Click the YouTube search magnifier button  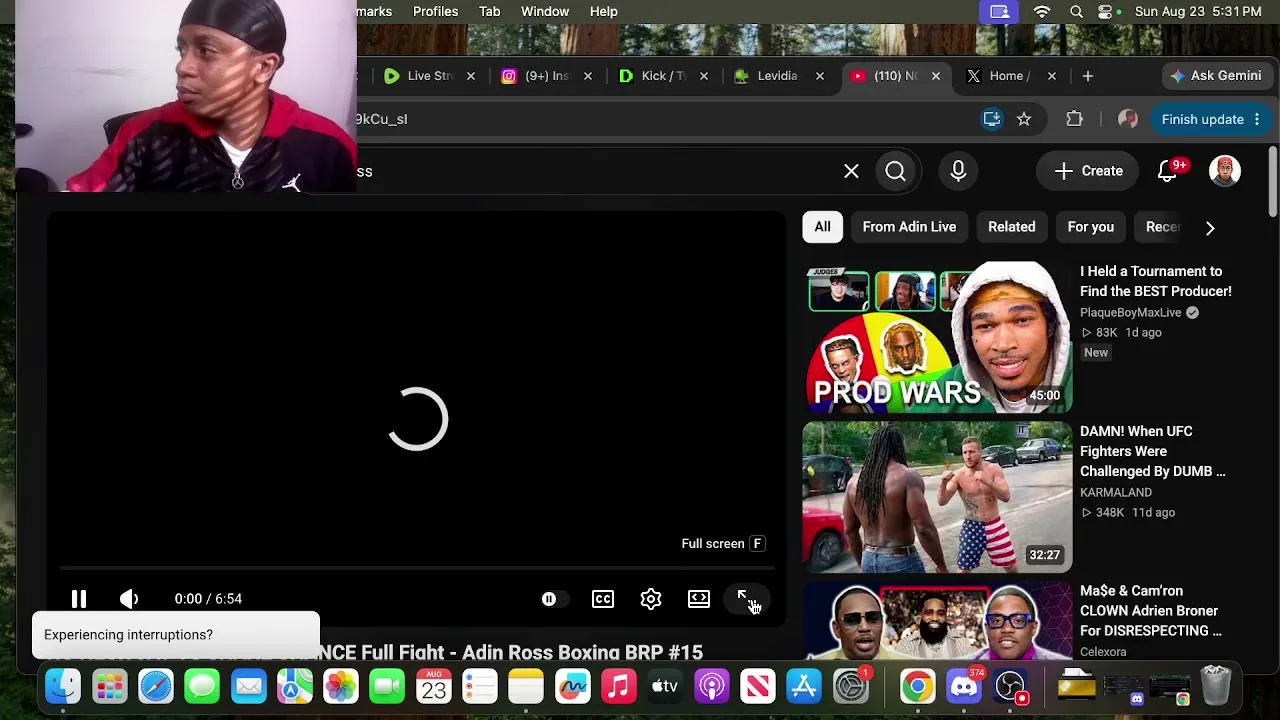click(x=895, y=171)
